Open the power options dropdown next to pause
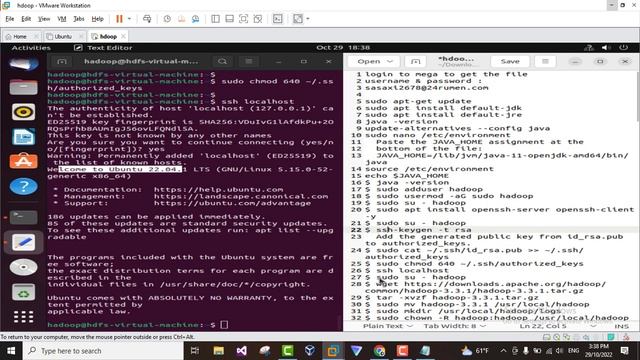 [129, 19]
